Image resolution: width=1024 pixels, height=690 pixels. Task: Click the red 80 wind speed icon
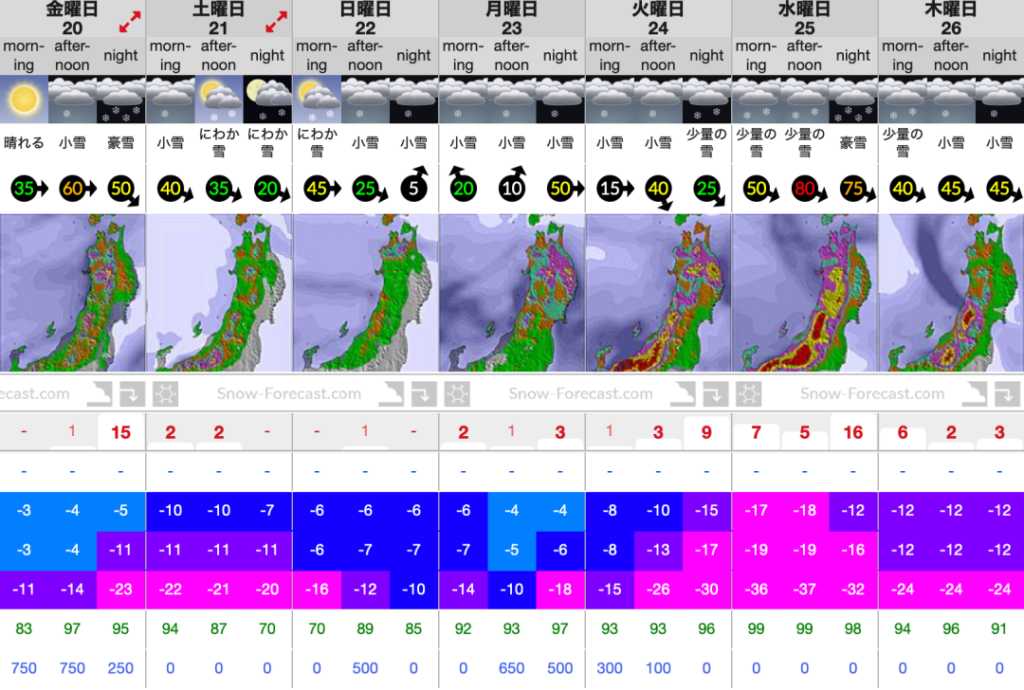tap(806, 189)
